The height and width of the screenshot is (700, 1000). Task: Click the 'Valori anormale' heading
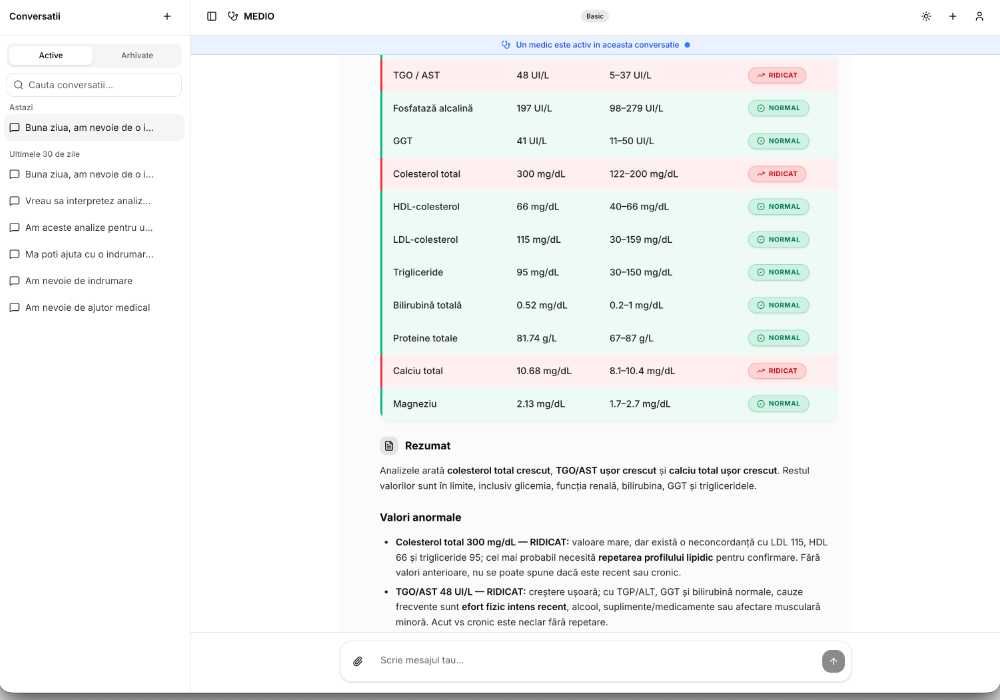click(420, 518)
